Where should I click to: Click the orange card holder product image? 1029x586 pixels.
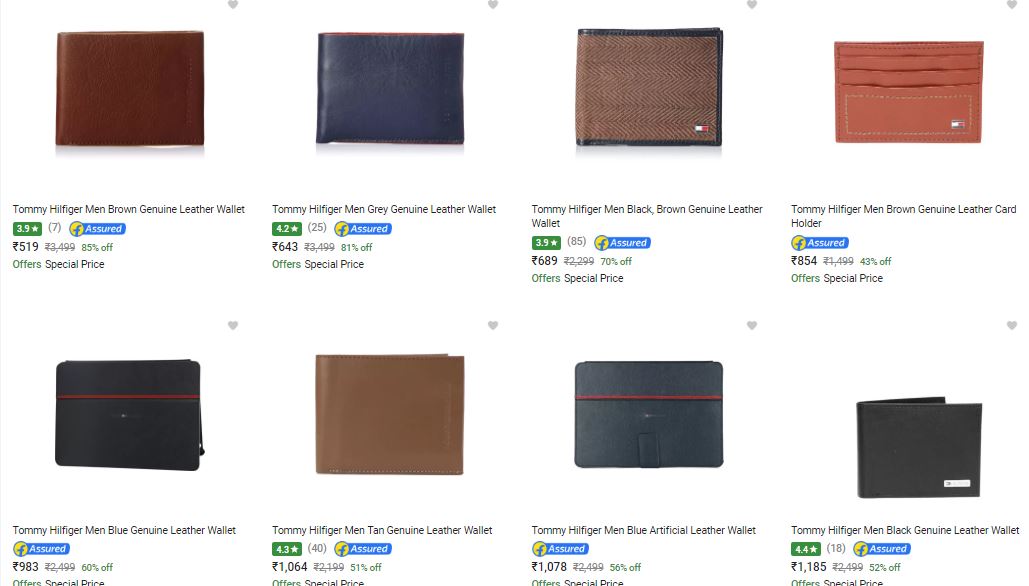(x=909, y=93)
